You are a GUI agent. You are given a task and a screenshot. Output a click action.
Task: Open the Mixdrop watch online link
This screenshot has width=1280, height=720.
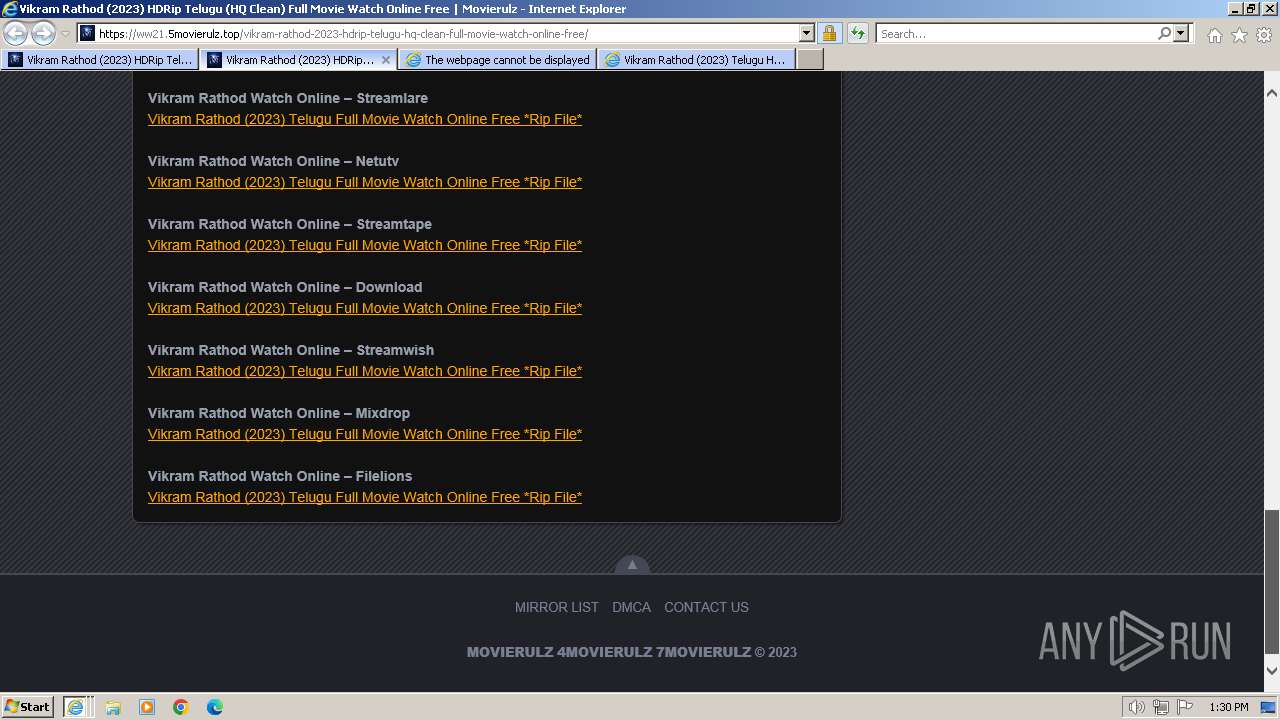tap(365, 434)
